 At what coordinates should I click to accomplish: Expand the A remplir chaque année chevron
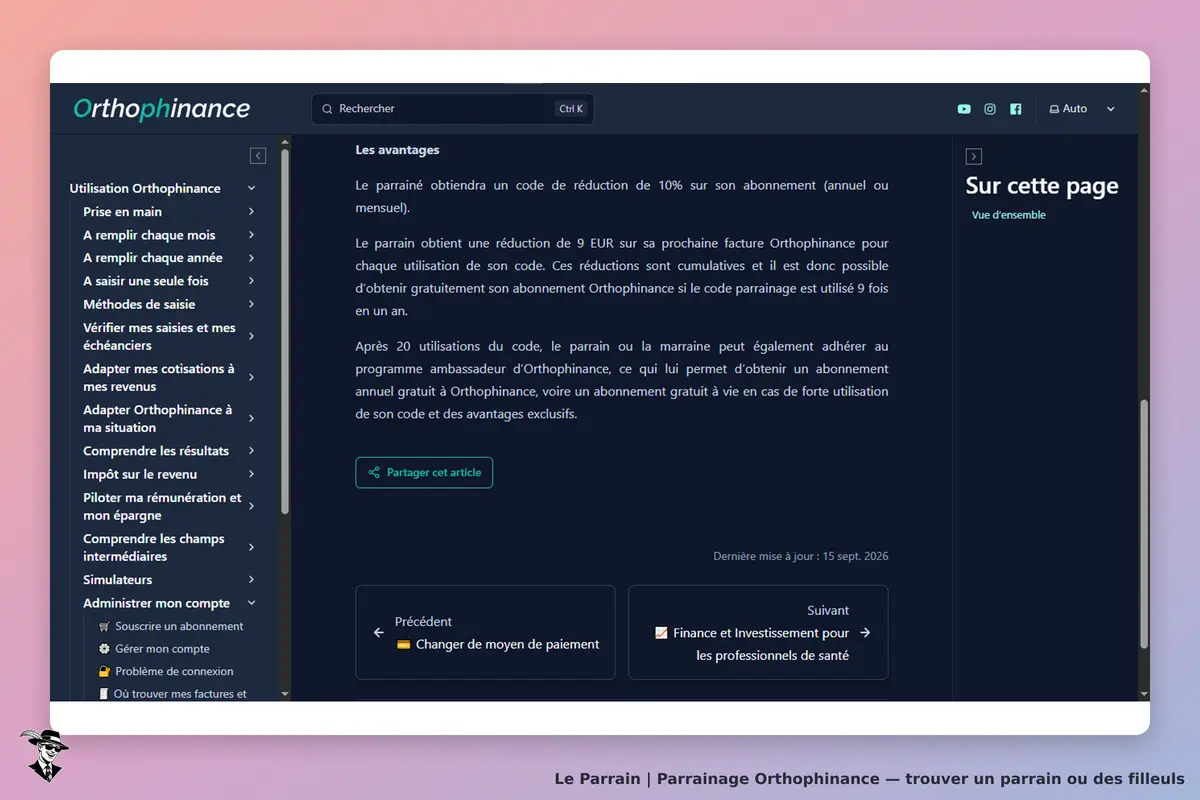click(x=251, y=258)
